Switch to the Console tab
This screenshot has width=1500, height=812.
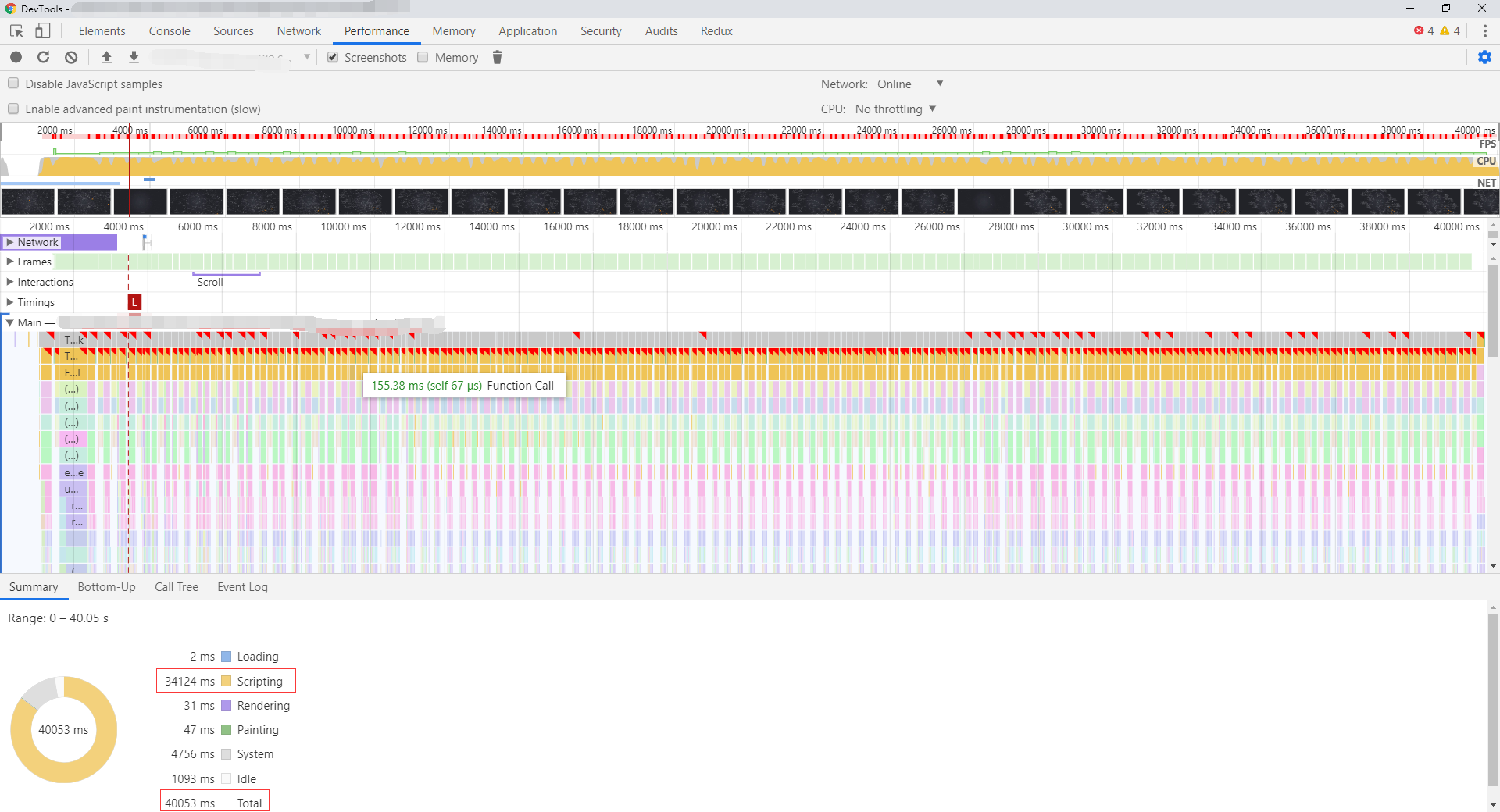click(x=170, y=31)
